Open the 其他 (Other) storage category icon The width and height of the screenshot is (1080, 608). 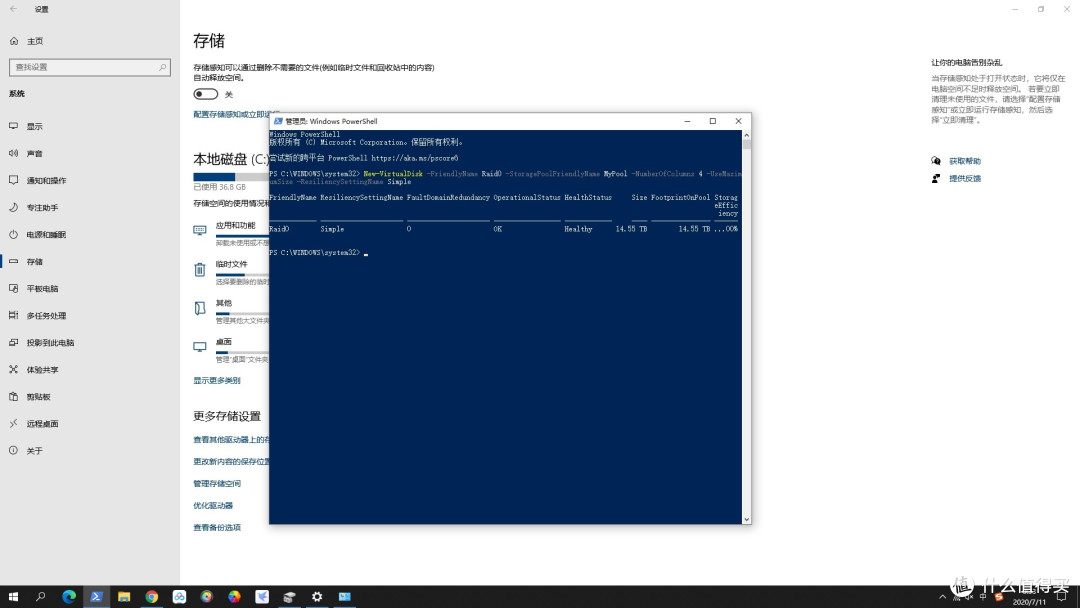pyautogui.click(x=199, y=308)
